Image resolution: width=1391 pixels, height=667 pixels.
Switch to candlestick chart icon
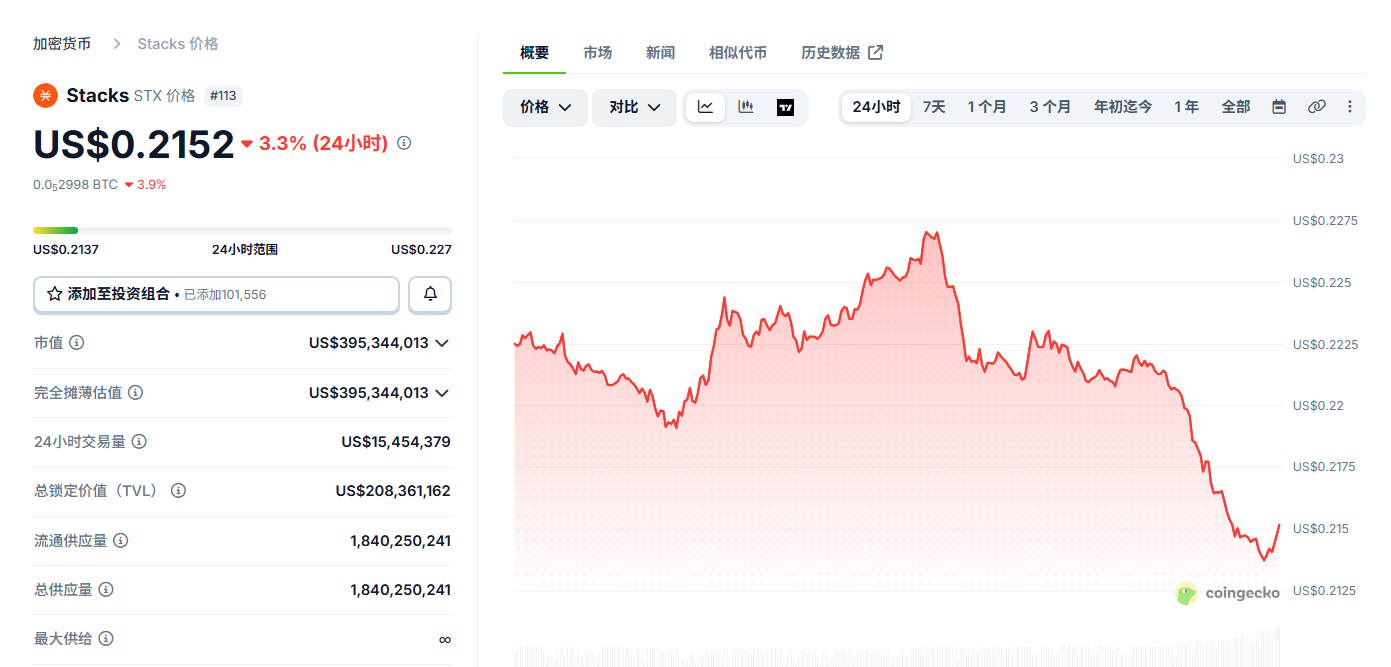click(745, 107)
